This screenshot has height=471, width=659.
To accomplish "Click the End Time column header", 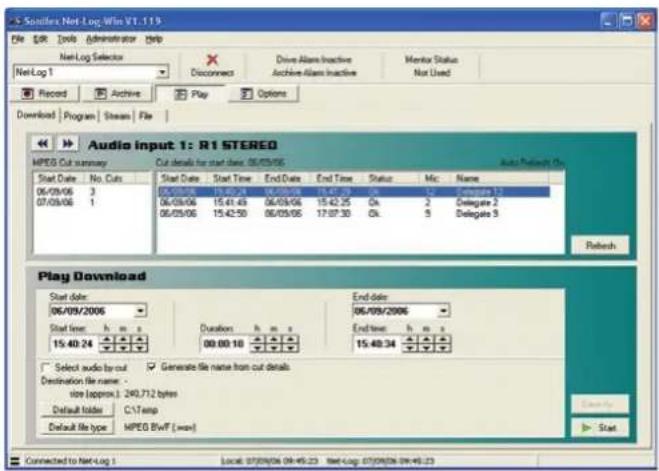I will [338, 179].
